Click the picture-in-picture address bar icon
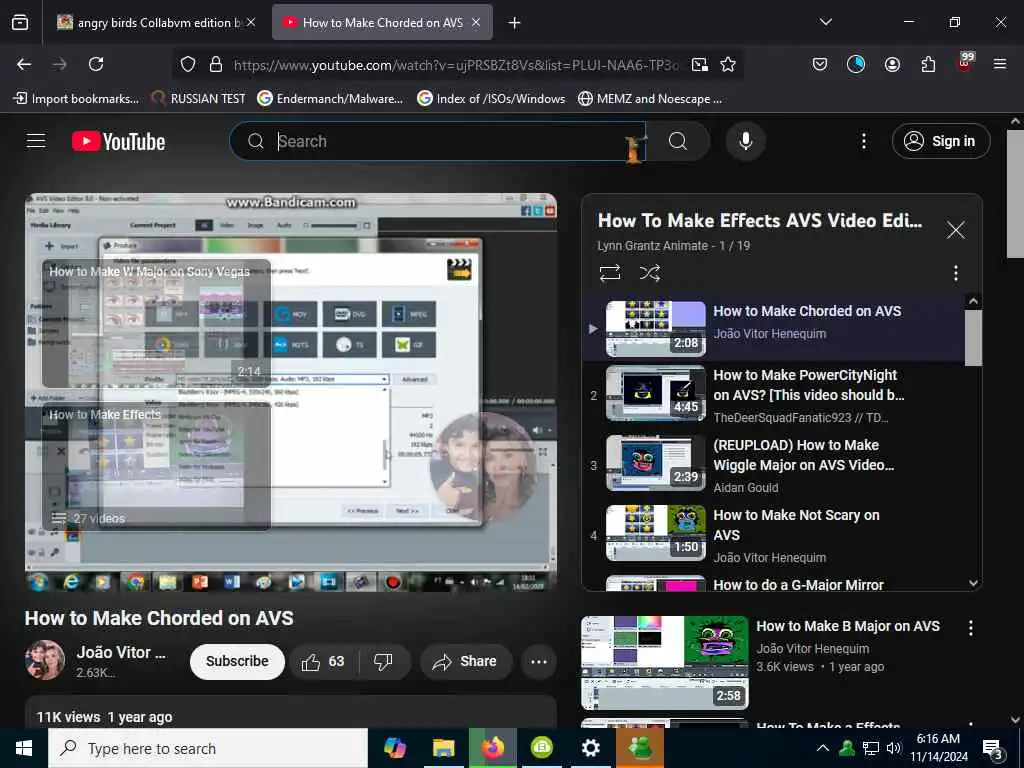This screenshot has width=1024, height=768. pos(699,65)
